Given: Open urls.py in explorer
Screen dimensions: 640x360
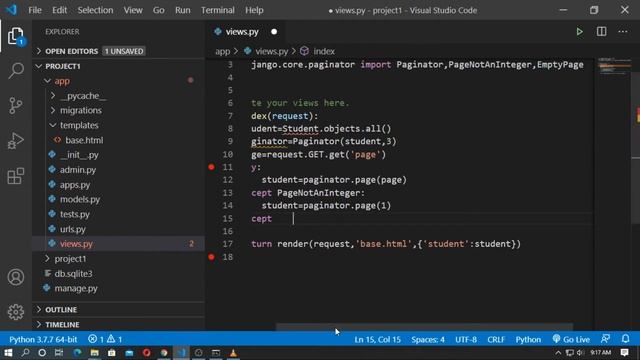Looking at the screenshot, I should tap(118, 229).
